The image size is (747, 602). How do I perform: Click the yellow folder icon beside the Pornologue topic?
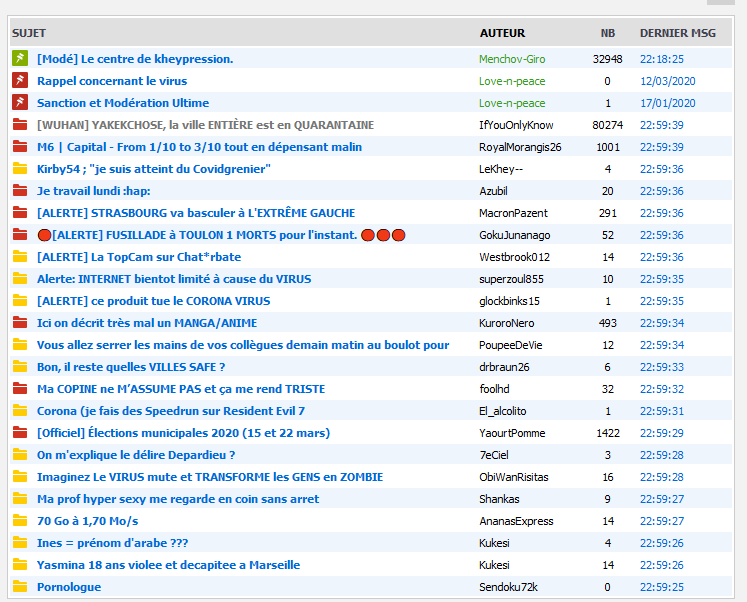19,587
